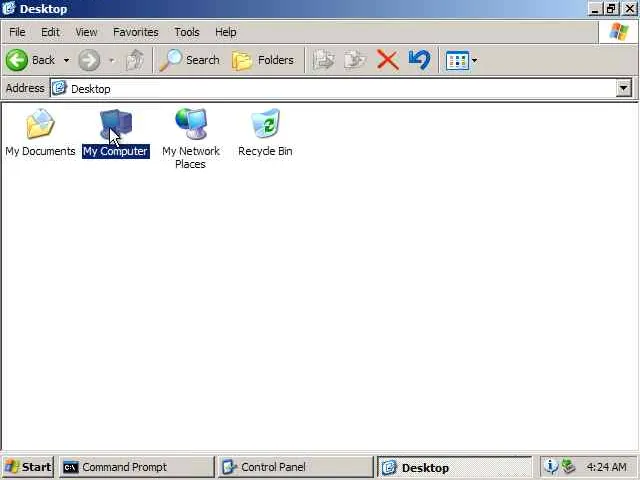
Task: Minimize the Desktop window
Action: (x=595, y=9)
